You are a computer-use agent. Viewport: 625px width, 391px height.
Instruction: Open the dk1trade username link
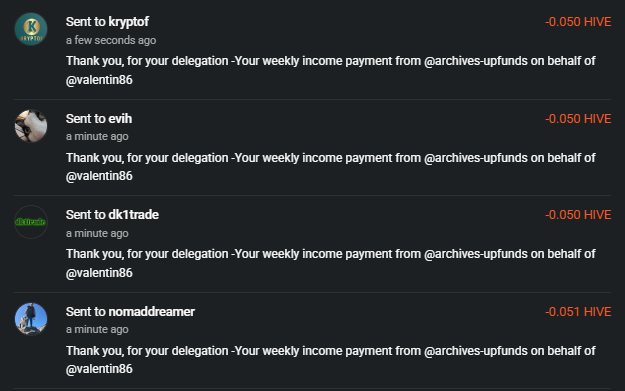click(134, 215)
